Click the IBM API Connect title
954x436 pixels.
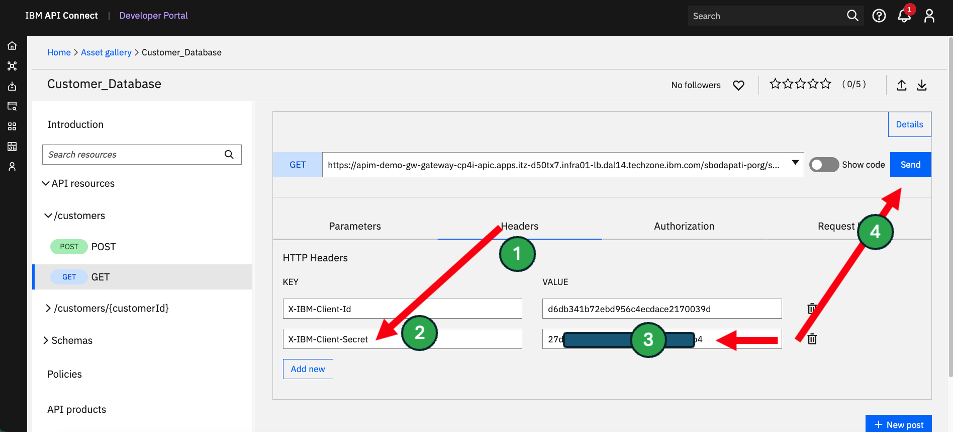[61, 16]
